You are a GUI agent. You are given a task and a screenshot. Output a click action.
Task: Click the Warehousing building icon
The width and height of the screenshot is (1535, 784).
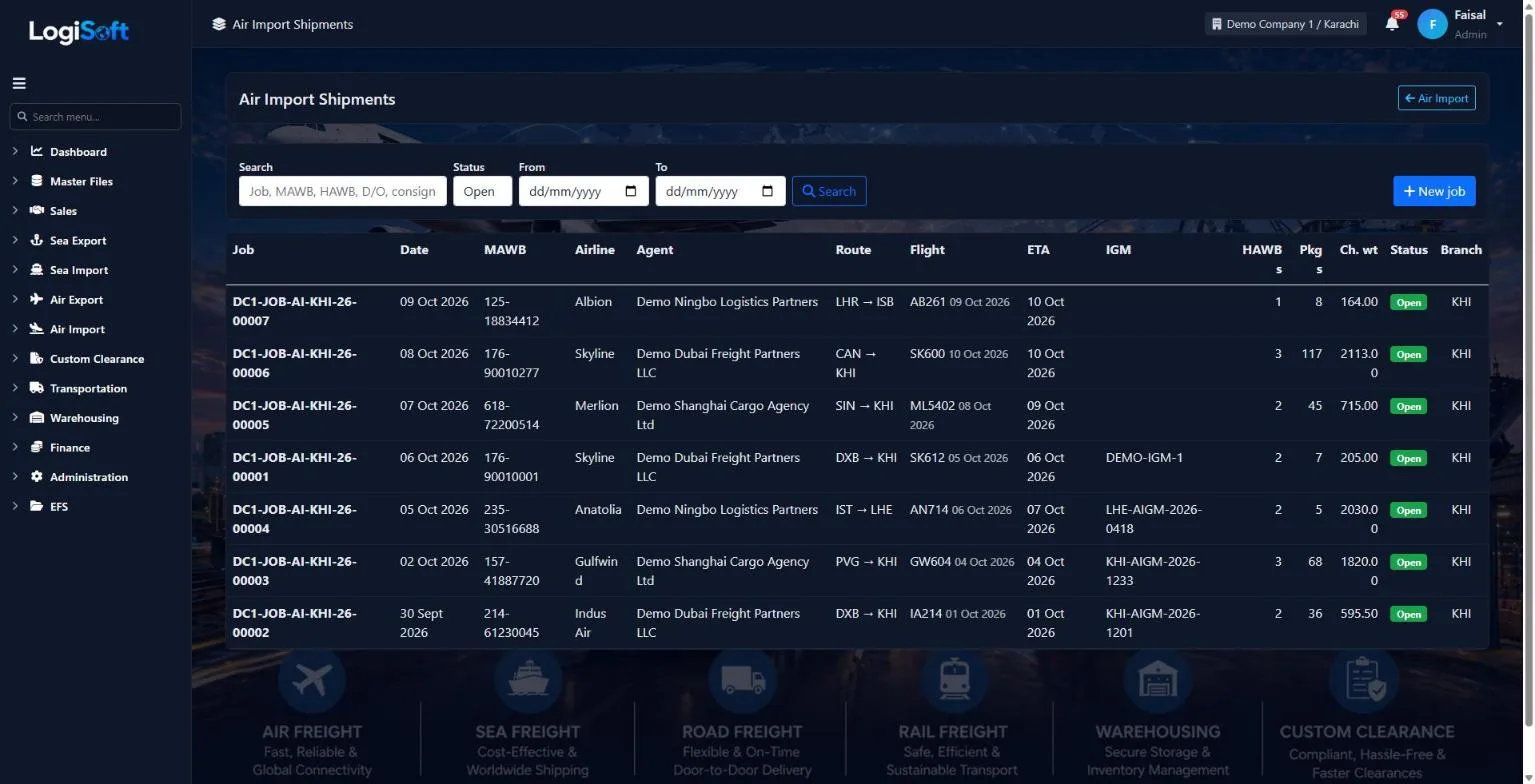[x=37, y=418]
